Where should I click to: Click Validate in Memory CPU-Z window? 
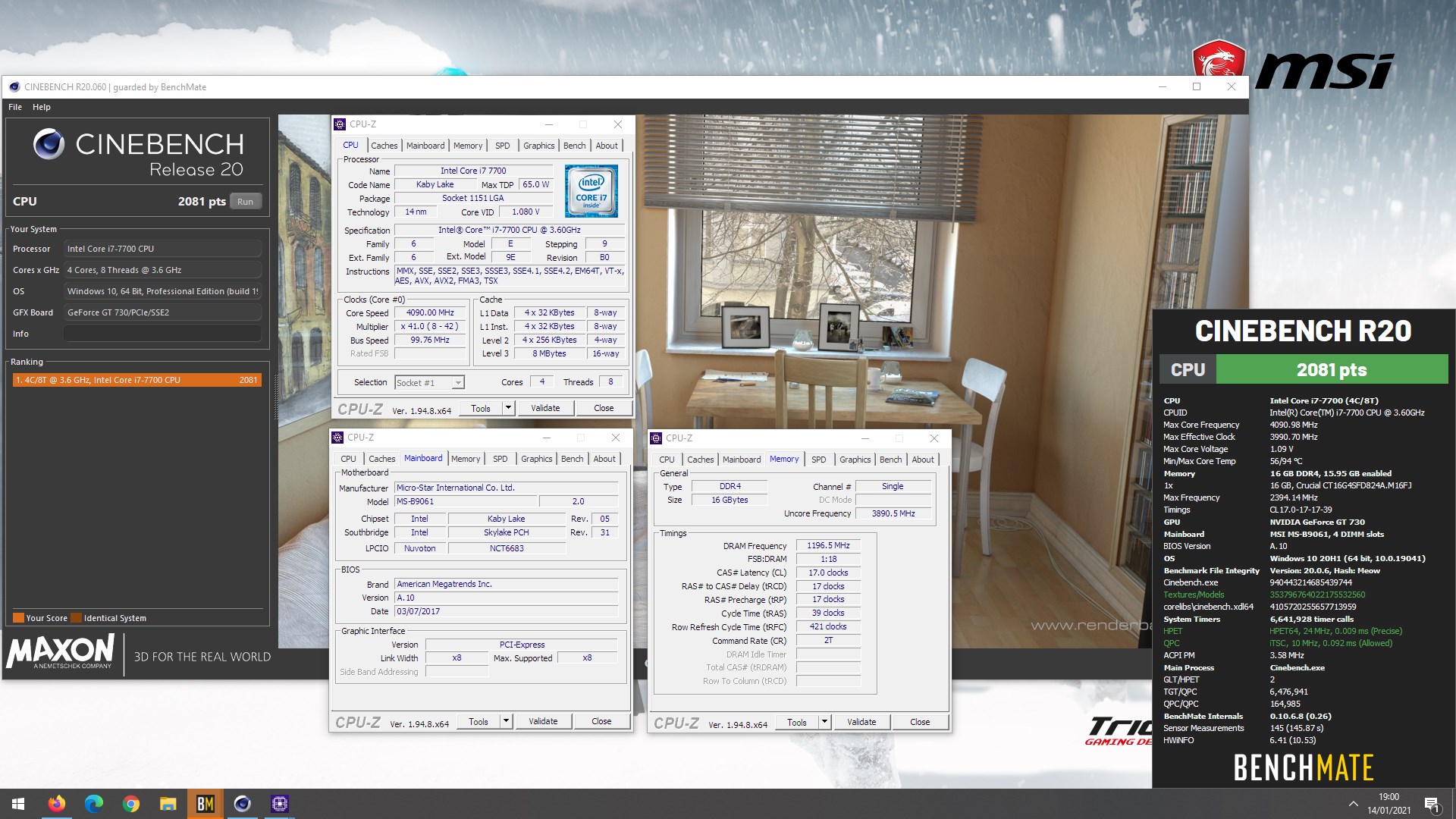click(861, 723)
